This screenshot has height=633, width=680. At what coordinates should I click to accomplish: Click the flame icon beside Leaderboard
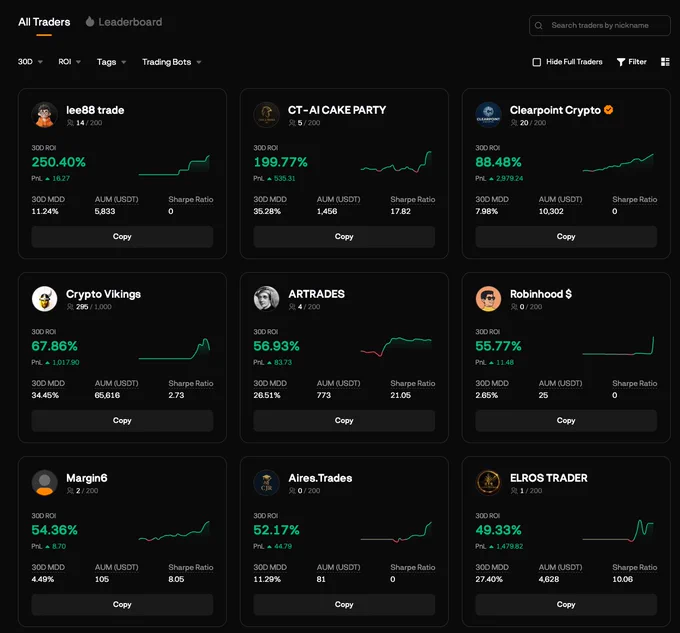click(x=90, y=22)
